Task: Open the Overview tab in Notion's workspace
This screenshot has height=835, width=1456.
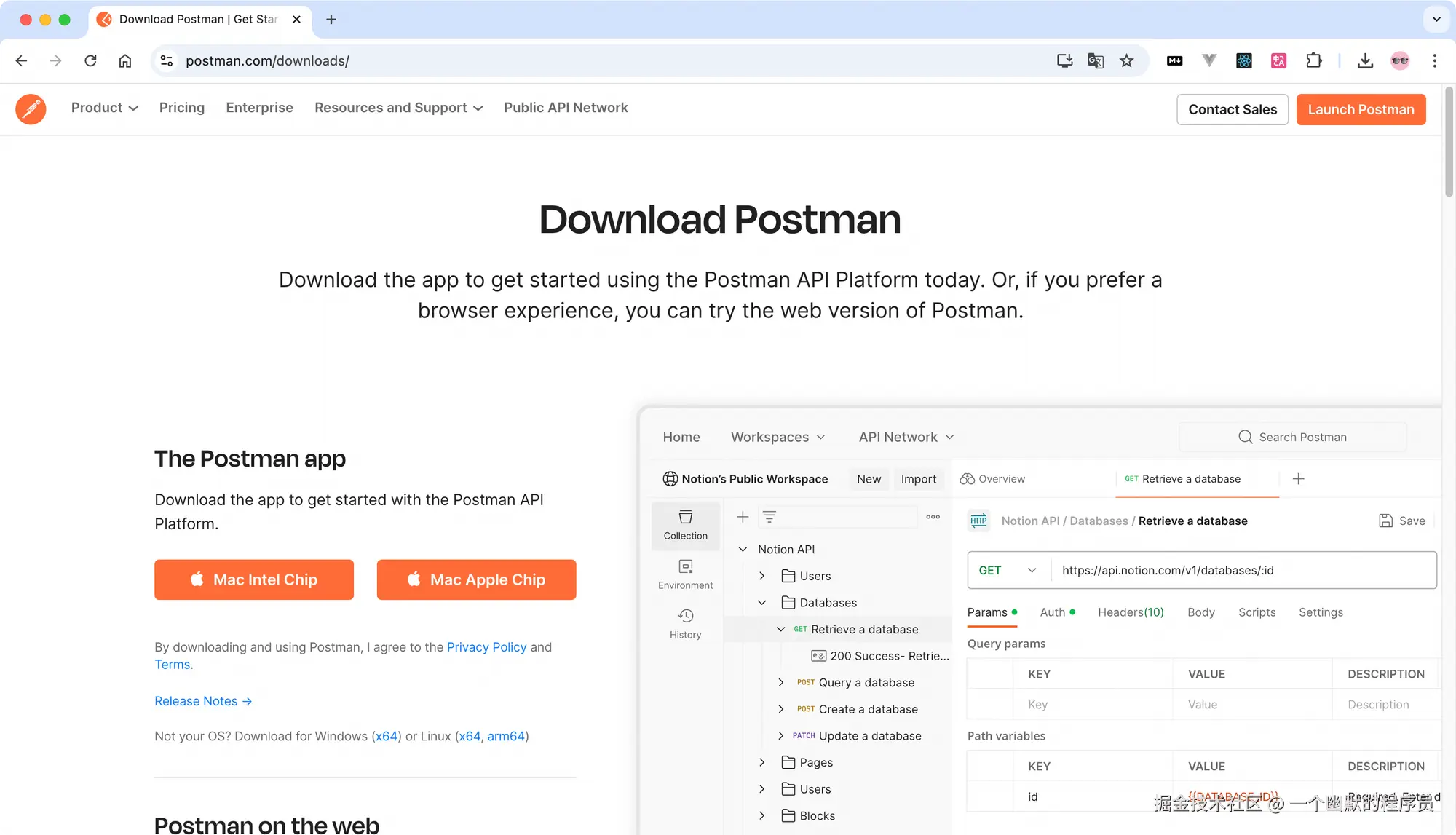Action: [x=1002, y=478]
